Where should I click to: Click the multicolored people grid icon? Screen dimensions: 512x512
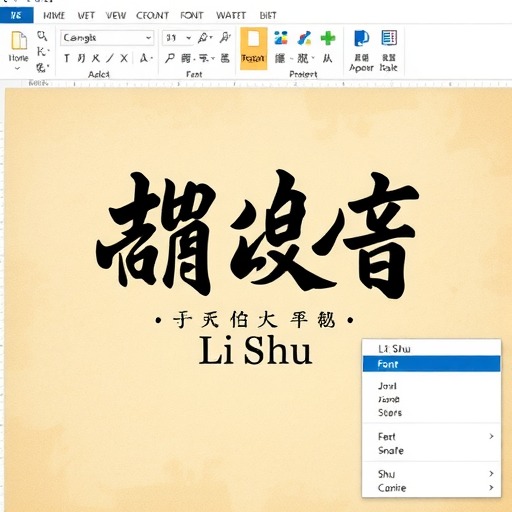[281, 38]
